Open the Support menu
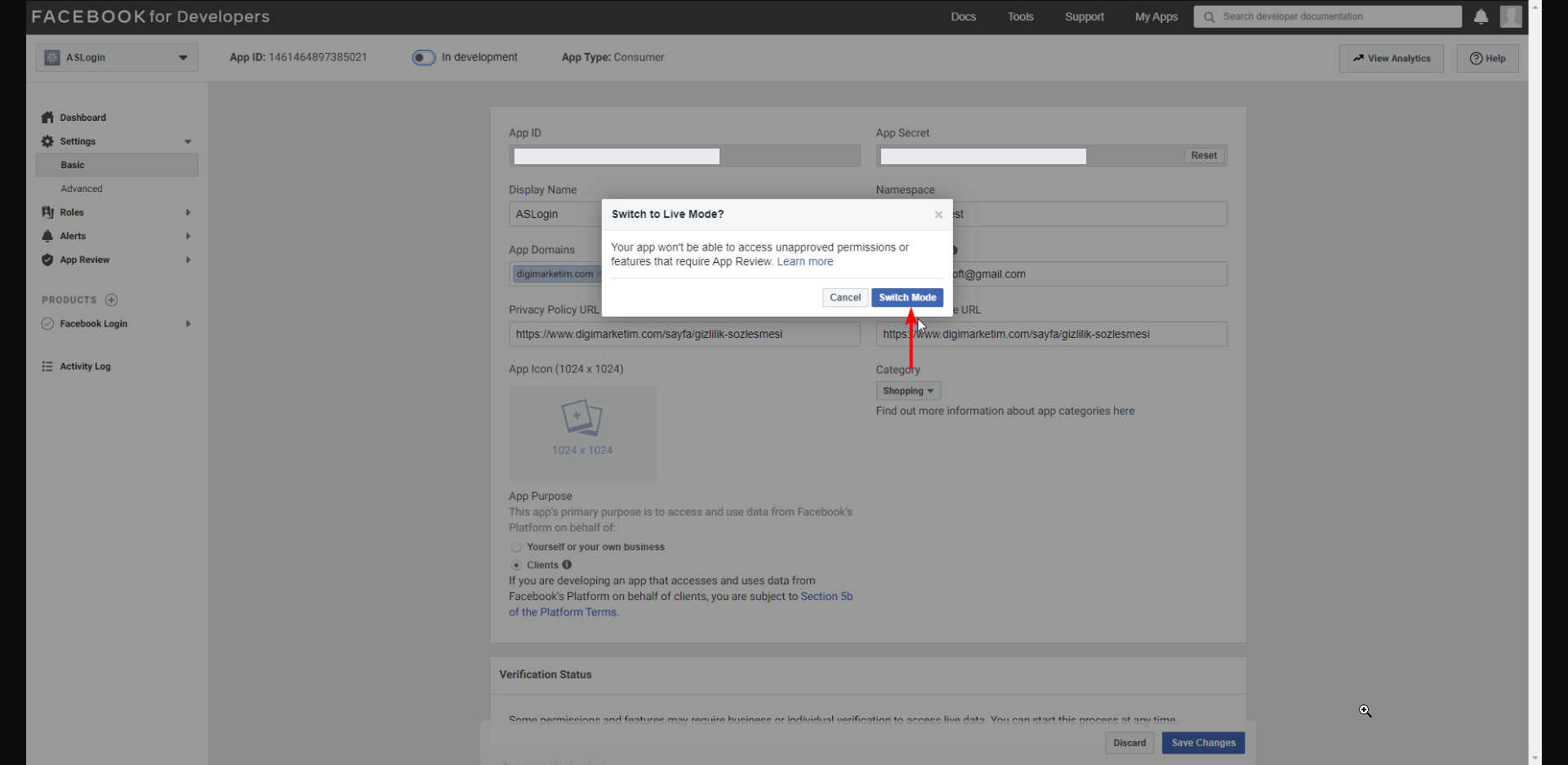 [1084, 16]
